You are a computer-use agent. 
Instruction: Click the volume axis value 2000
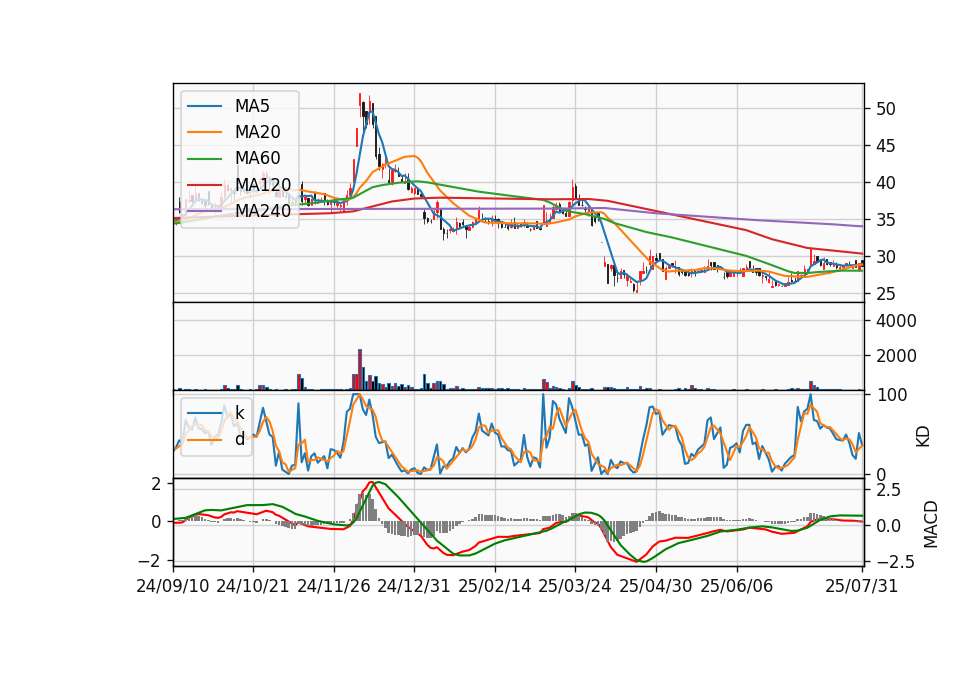(x=896, y=356)
